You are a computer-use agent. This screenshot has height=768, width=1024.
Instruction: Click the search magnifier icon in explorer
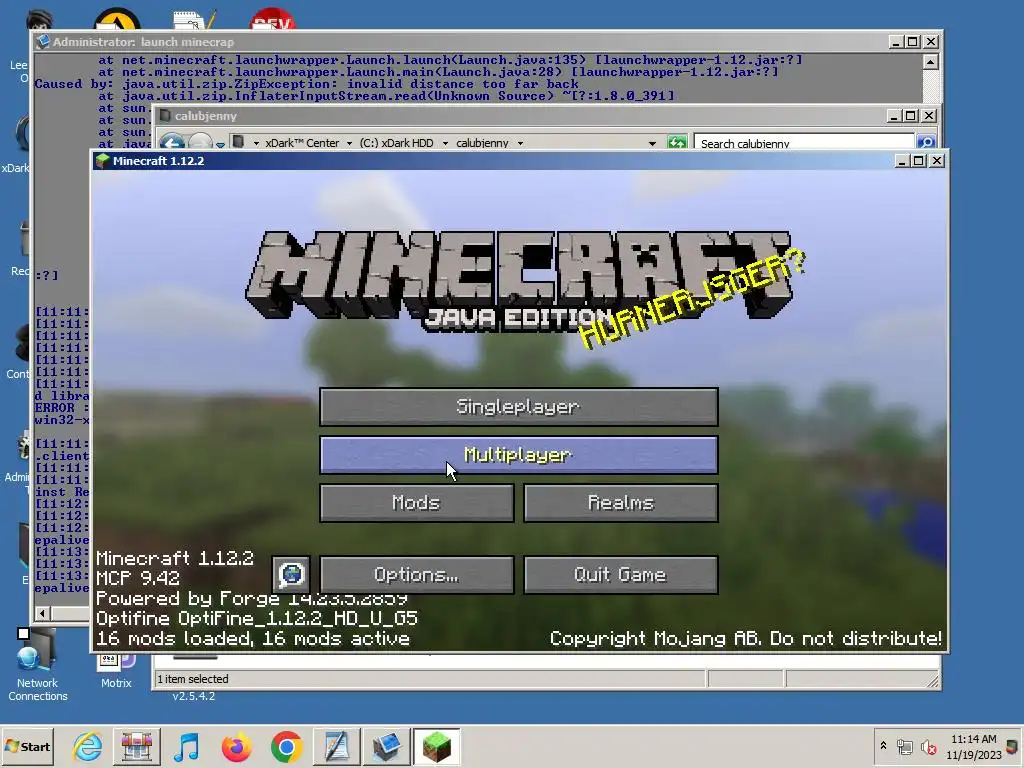(926, 142)
